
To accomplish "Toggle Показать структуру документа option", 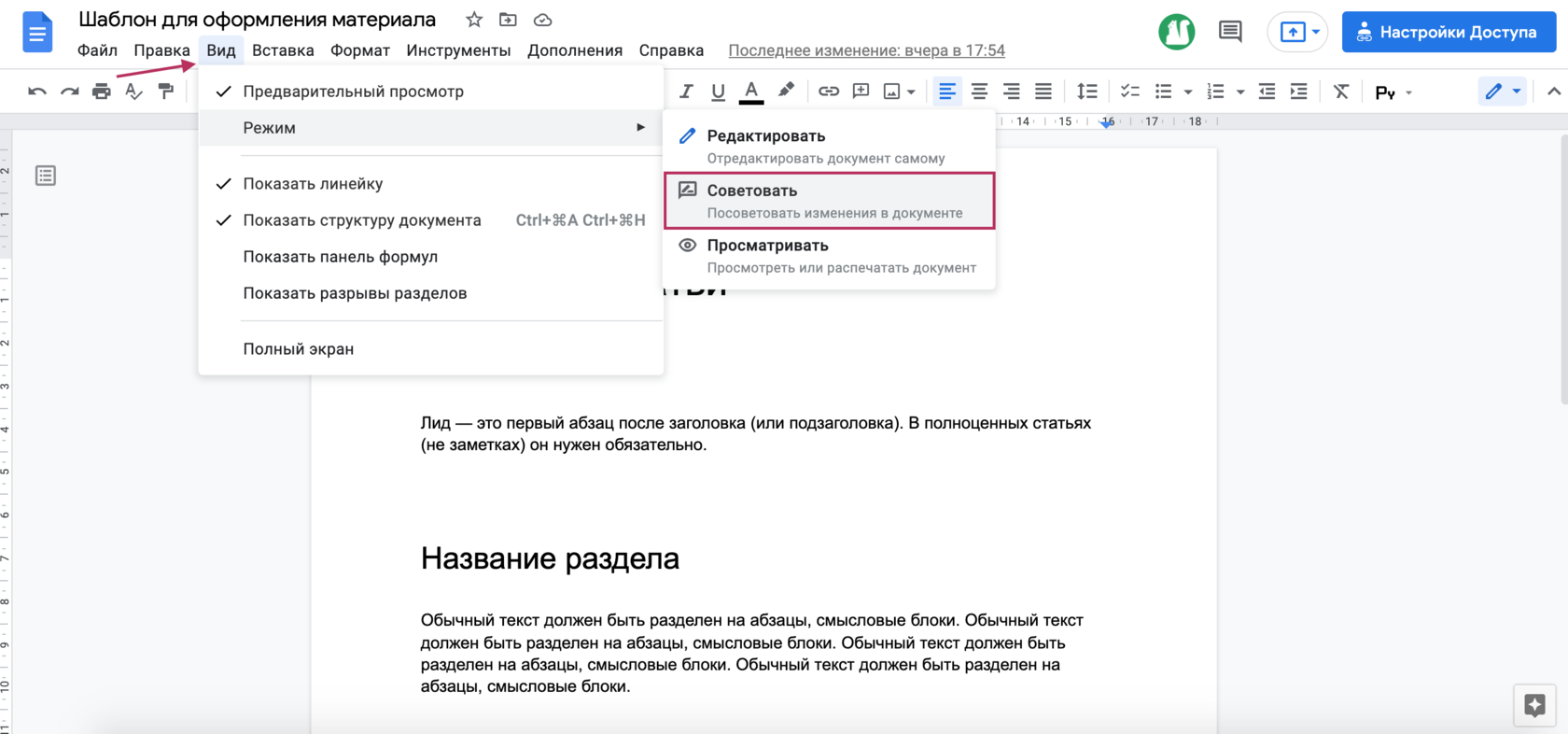I will [x=430, y=220].
